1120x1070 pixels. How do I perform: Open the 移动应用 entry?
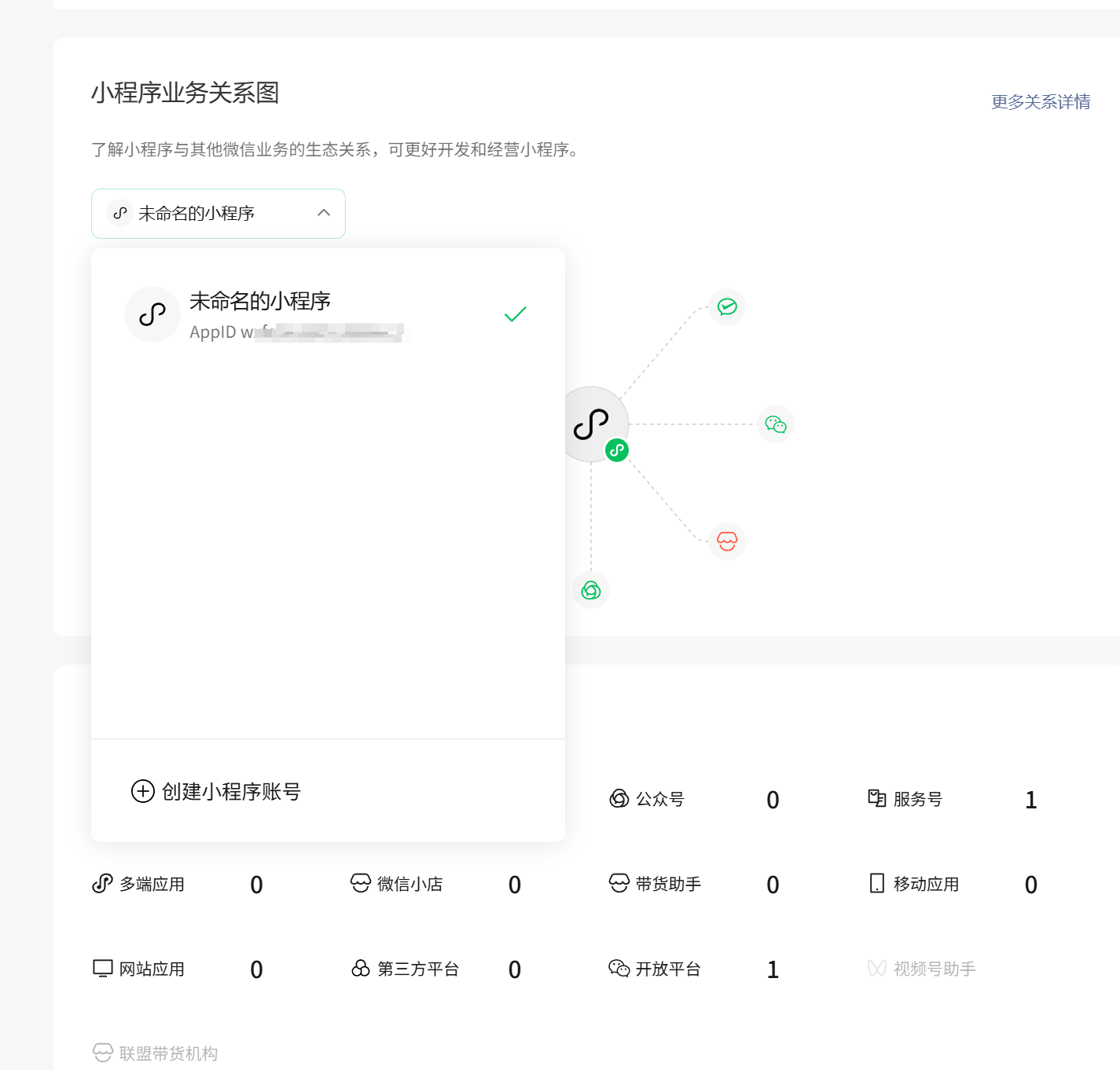pyautogui.click(x=927, y=884)
